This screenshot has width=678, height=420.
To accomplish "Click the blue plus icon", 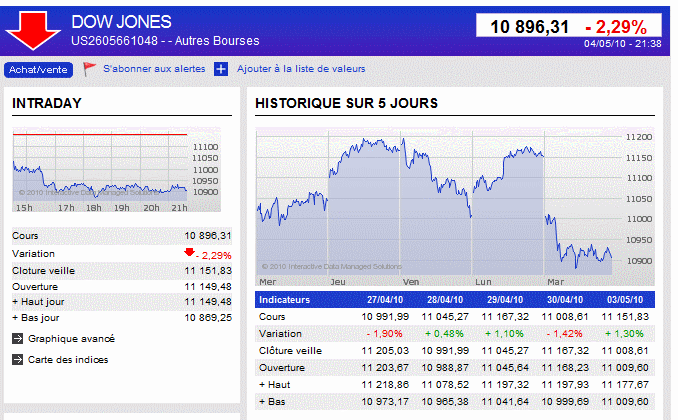I will point(221,69).
